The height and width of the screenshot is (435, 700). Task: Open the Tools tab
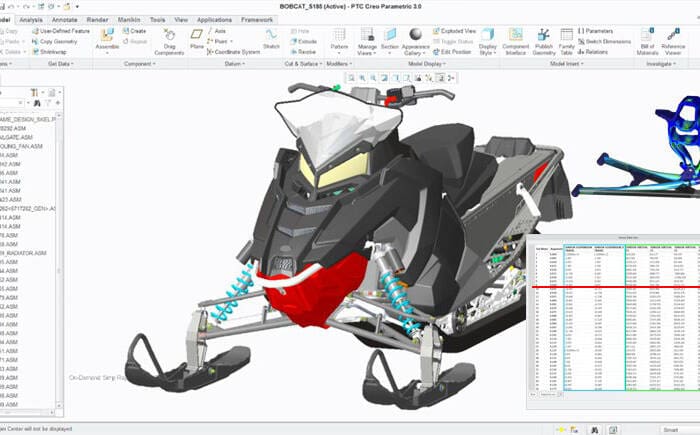pos(157,20)
